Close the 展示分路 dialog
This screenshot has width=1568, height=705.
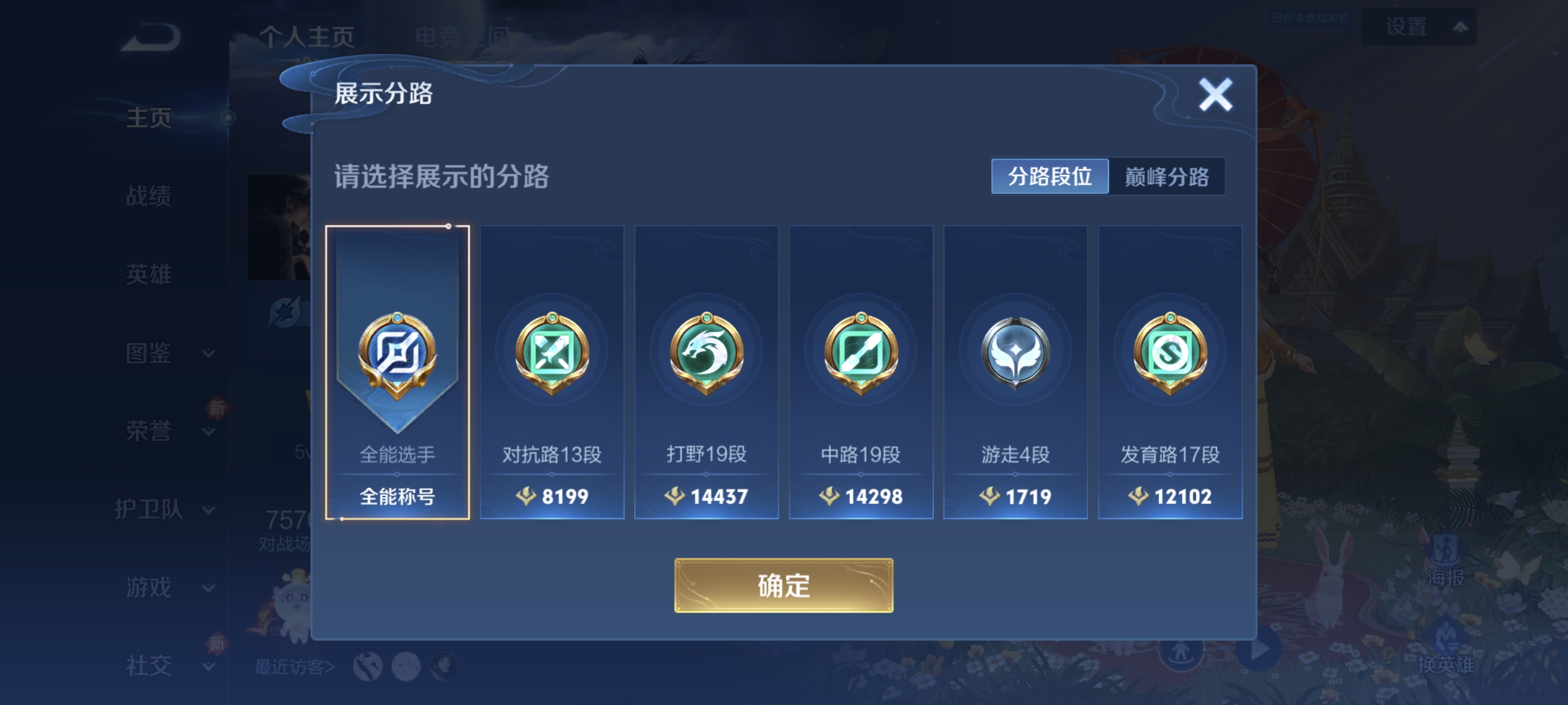coord(1215,94)
